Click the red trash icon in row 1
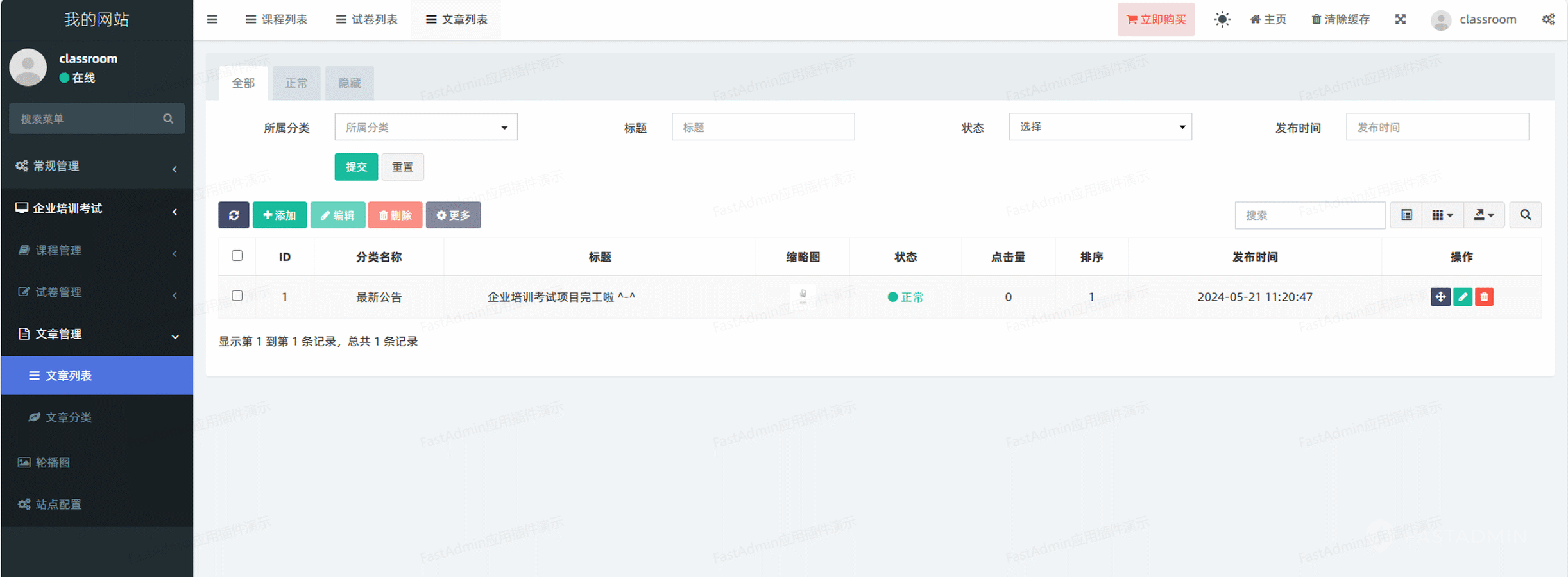The width and height of the screenshot is (1568, 577). [1484, 297]
